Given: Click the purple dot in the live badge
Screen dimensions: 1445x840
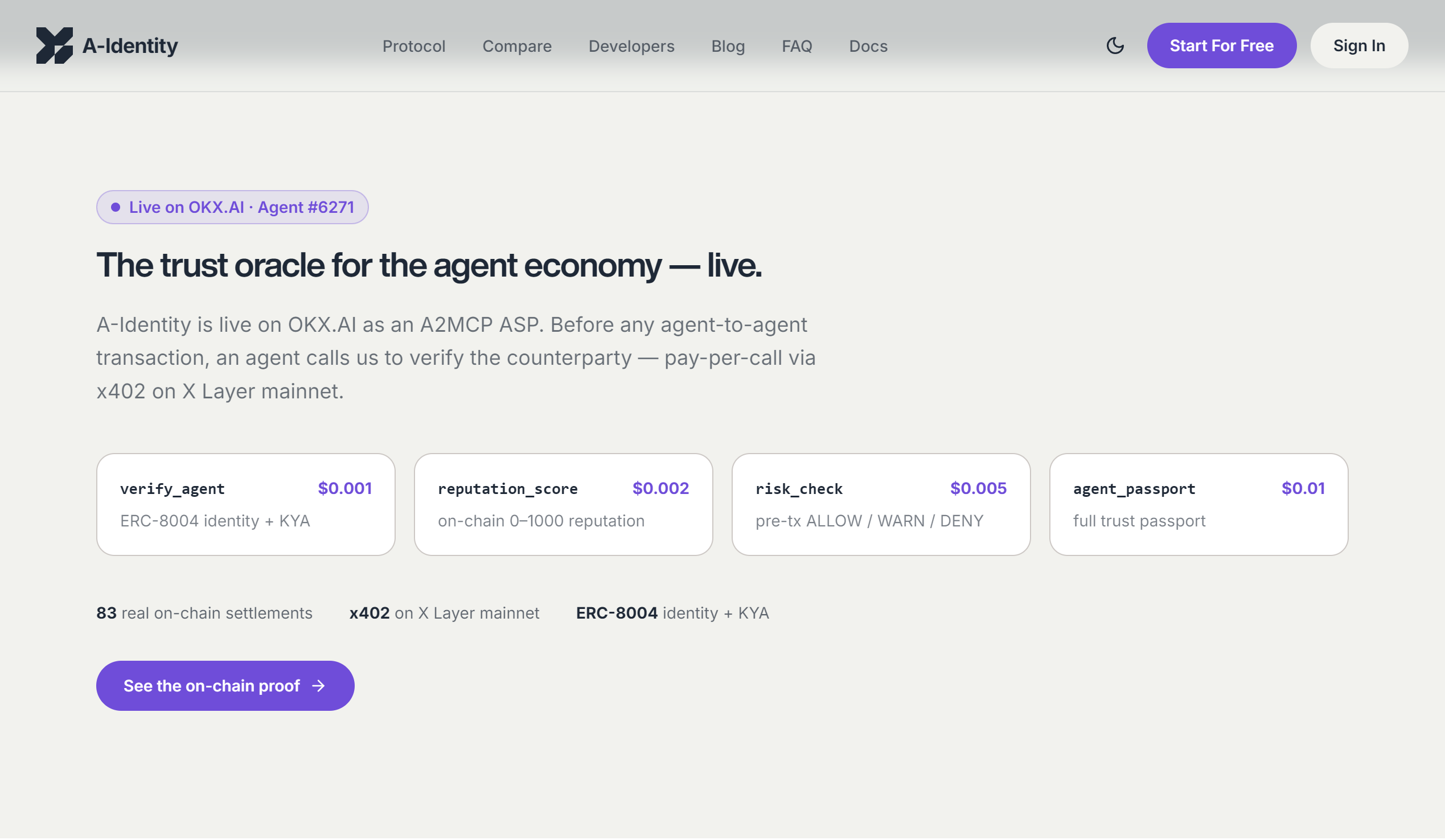Looking at the screenshot, I should (115, 207).
